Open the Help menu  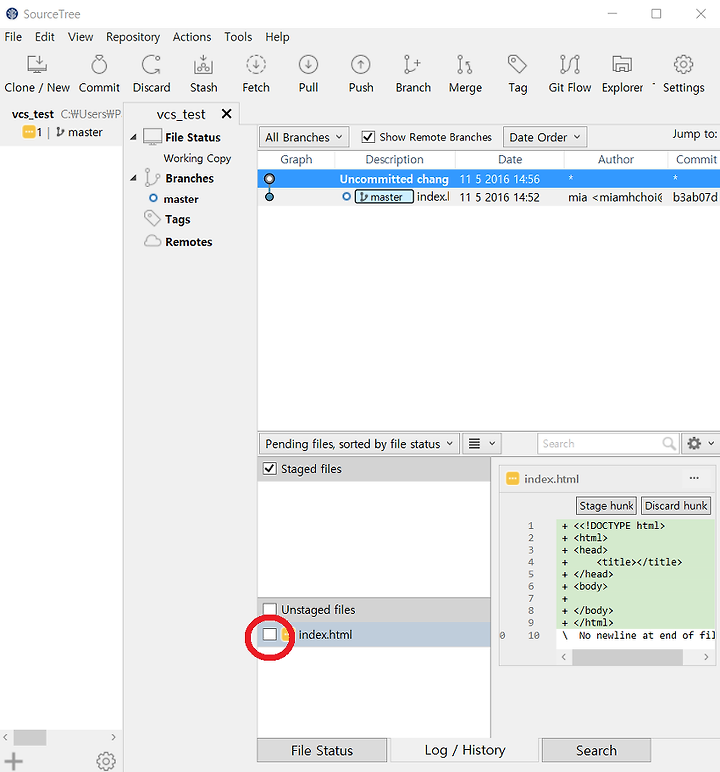tap(277, 37)
